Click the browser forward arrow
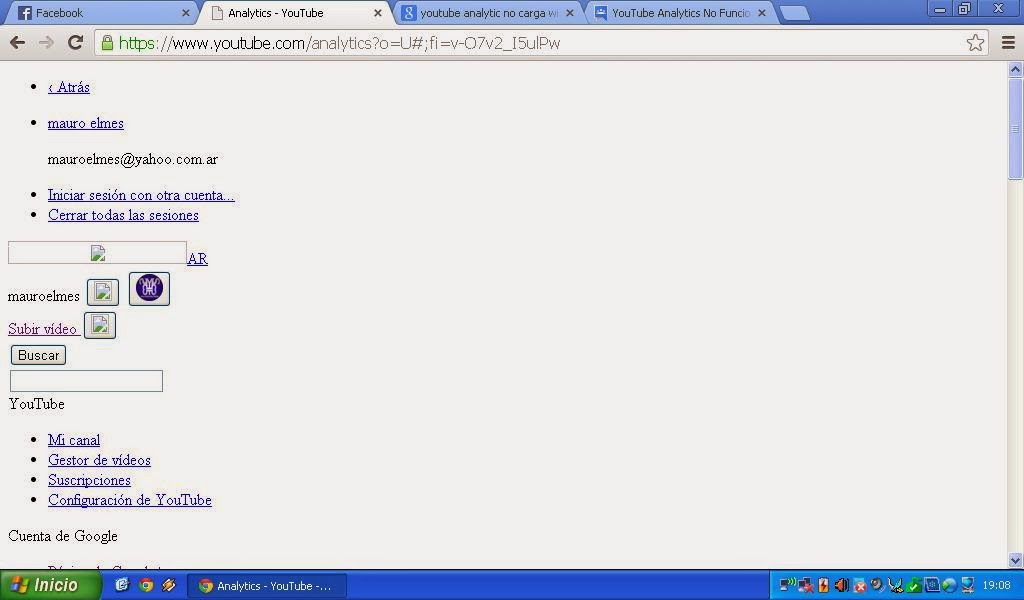This screenshot has height=600, width=1024. [46, 43]
